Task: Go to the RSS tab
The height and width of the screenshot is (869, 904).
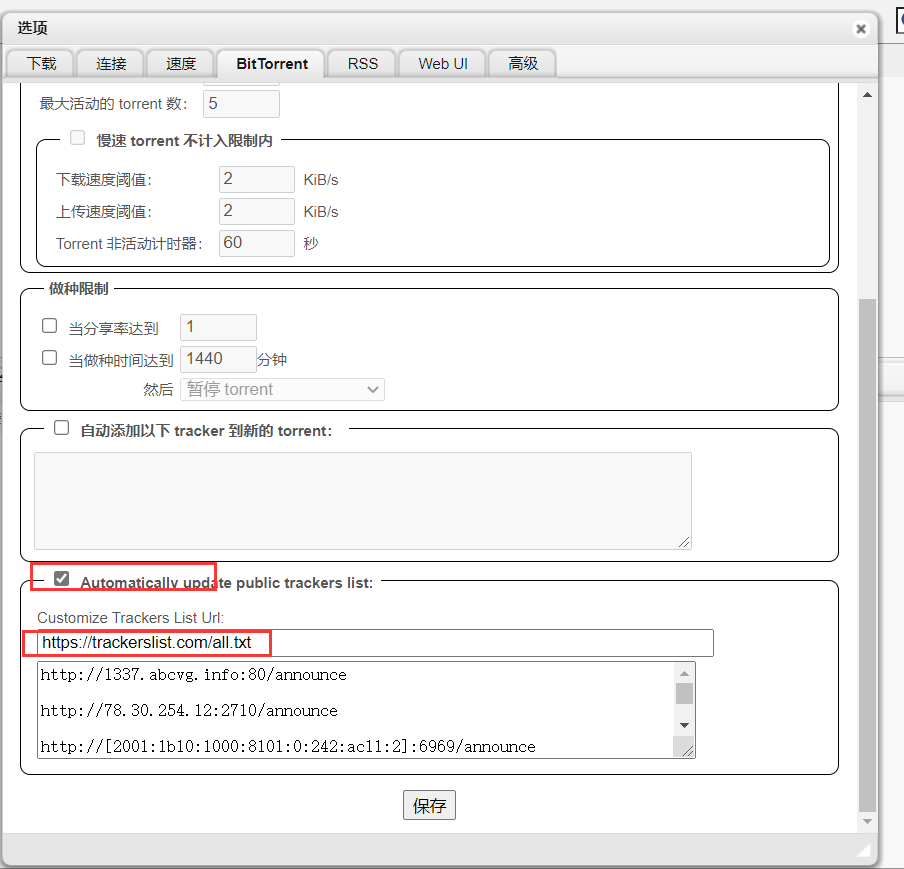Action: pos(363,63)
